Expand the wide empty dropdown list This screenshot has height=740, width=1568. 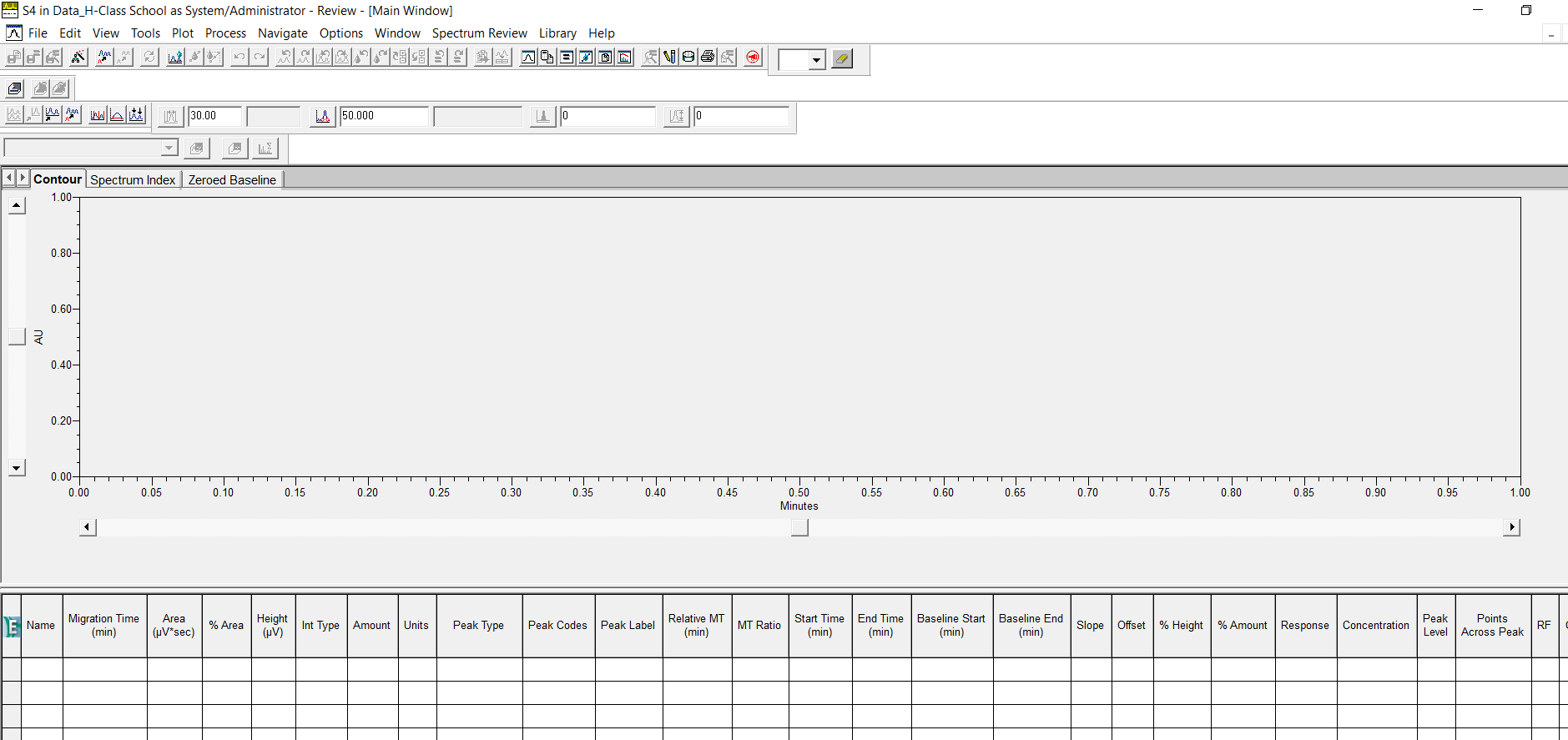click(169, 148)
